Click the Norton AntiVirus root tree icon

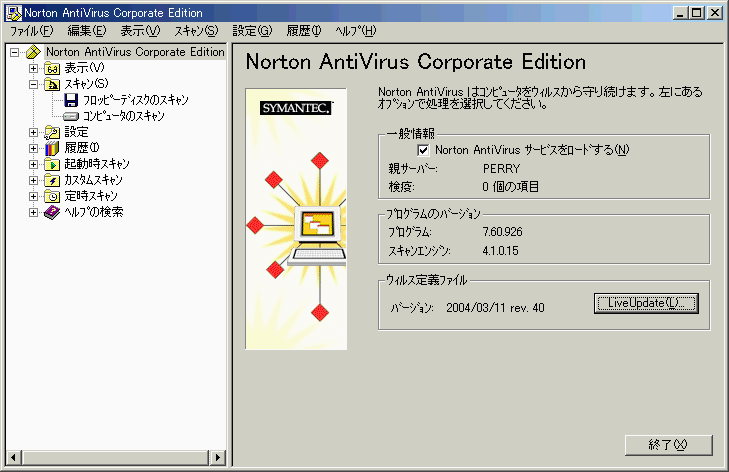(x=34, y=52)
